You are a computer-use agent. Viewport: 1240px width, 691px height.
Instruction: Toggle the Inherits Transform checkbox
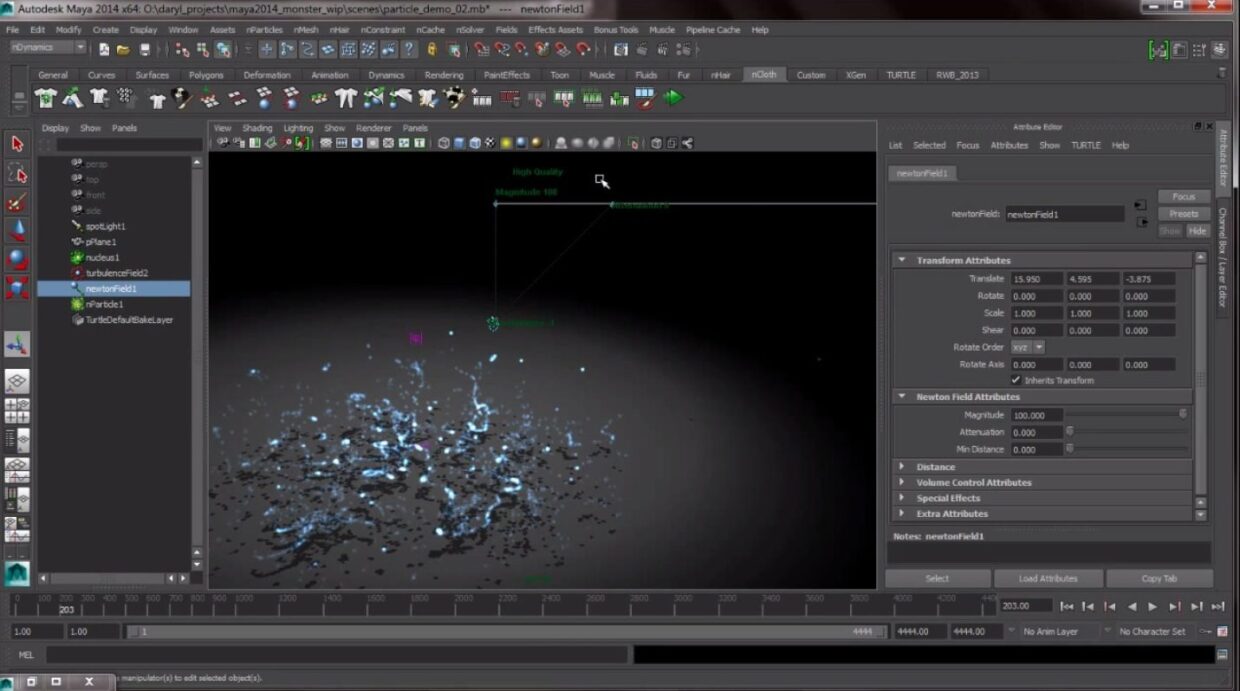point(1016,380)
